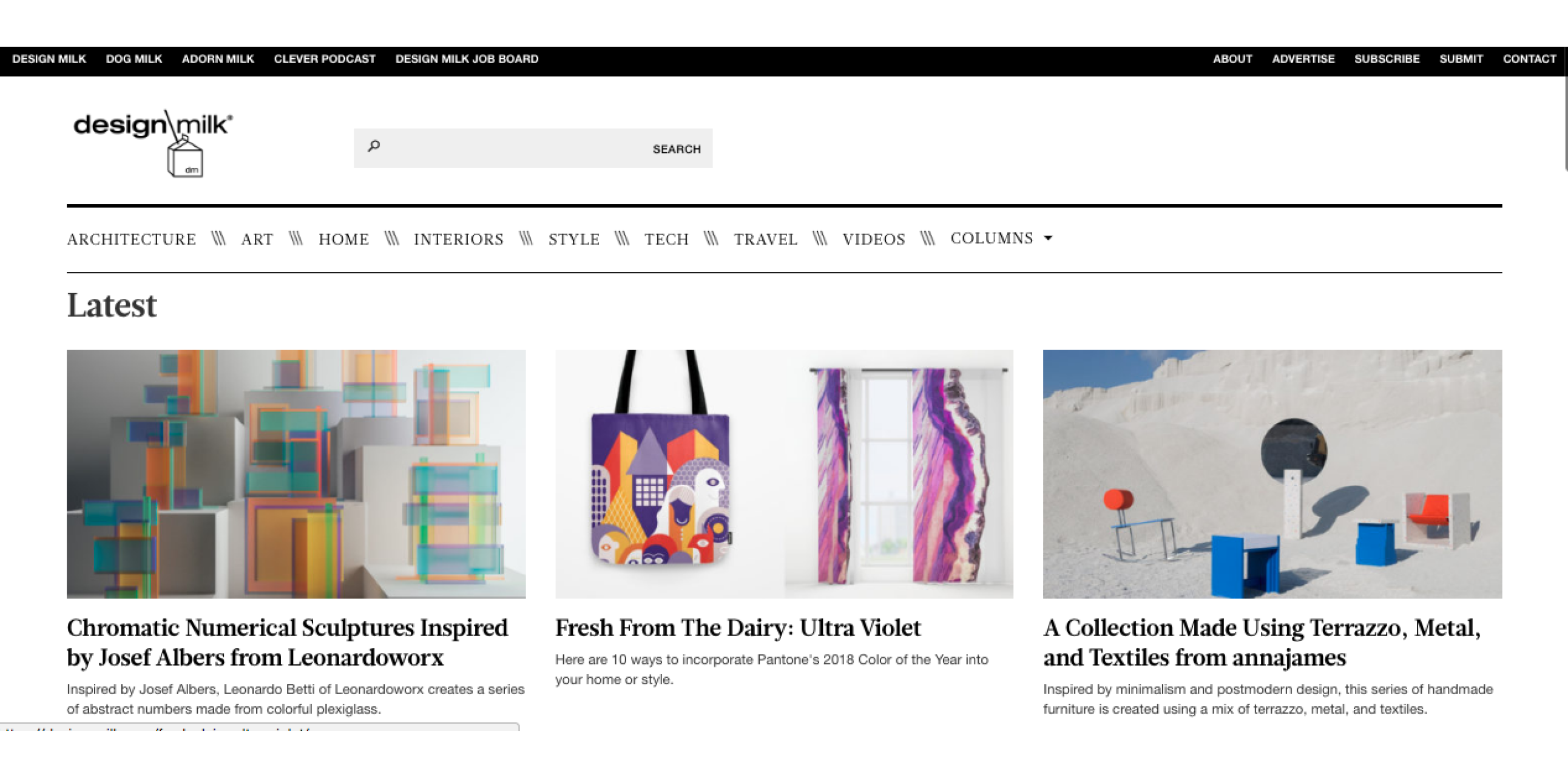Navigate to the Travel section
The width and height of the screenshot is (1568, 784).
pos(765,239)
